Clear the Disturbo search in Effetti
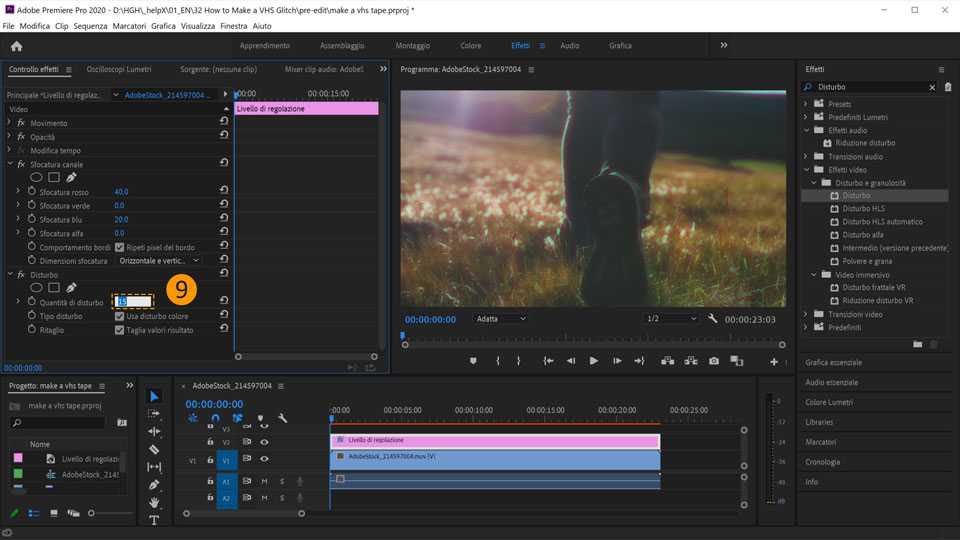This screenshot has height=540, width=960. pyautogui.click(x=932, y=88)
